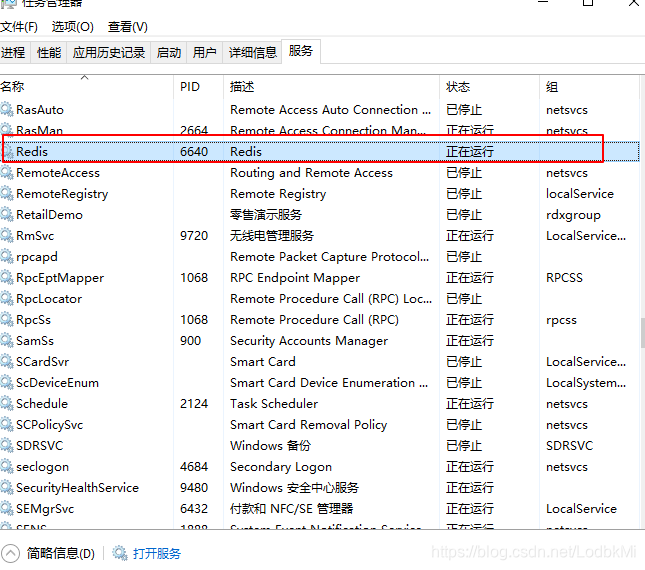645x570 pixels.
Task: Click the gear icon beside RetailDemo
Action: 7,215
